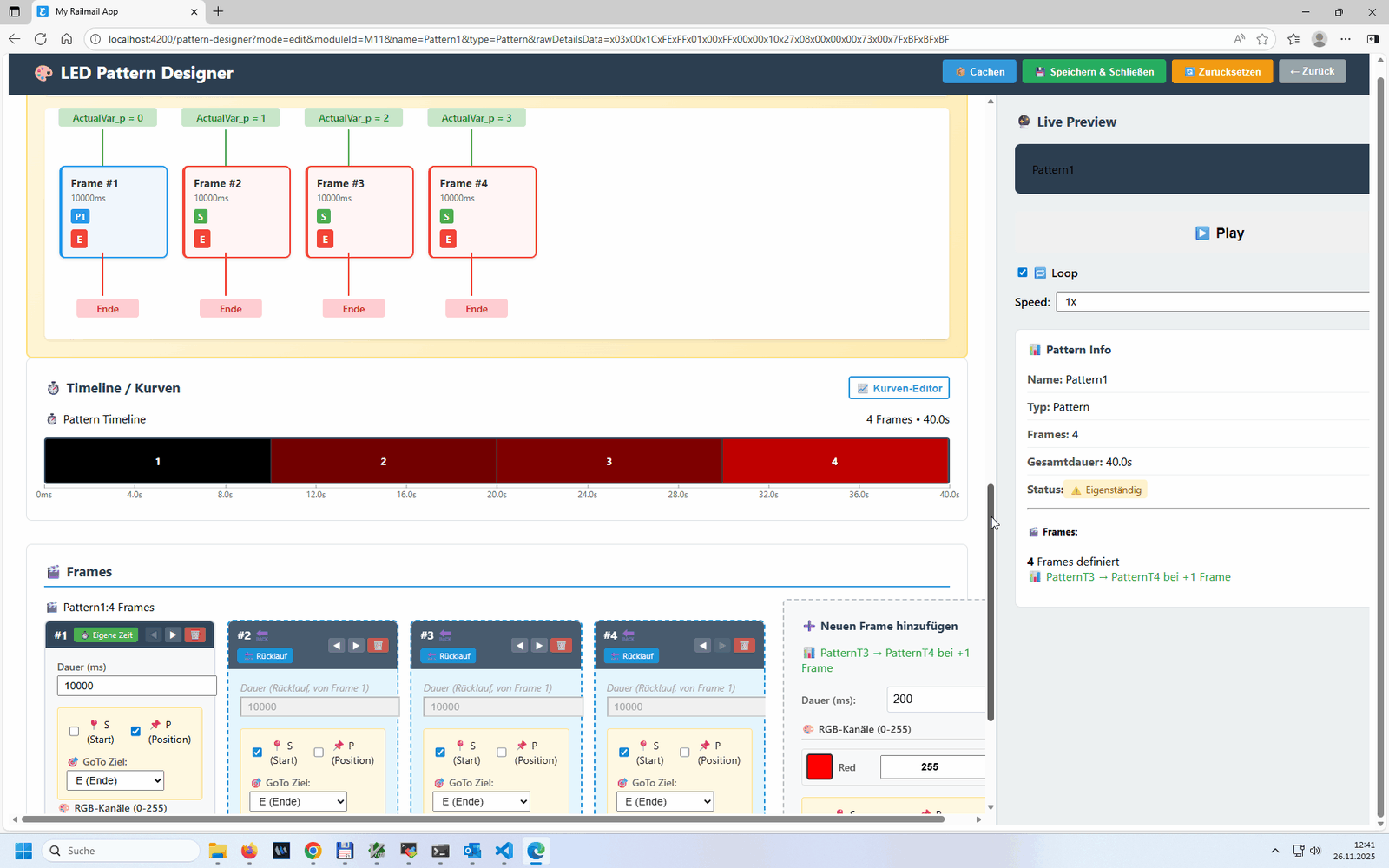The image size is (1389, 868).
Task: Click the green S badge in Frame #3
Action: pyautogui.click(x=324, y=217)
